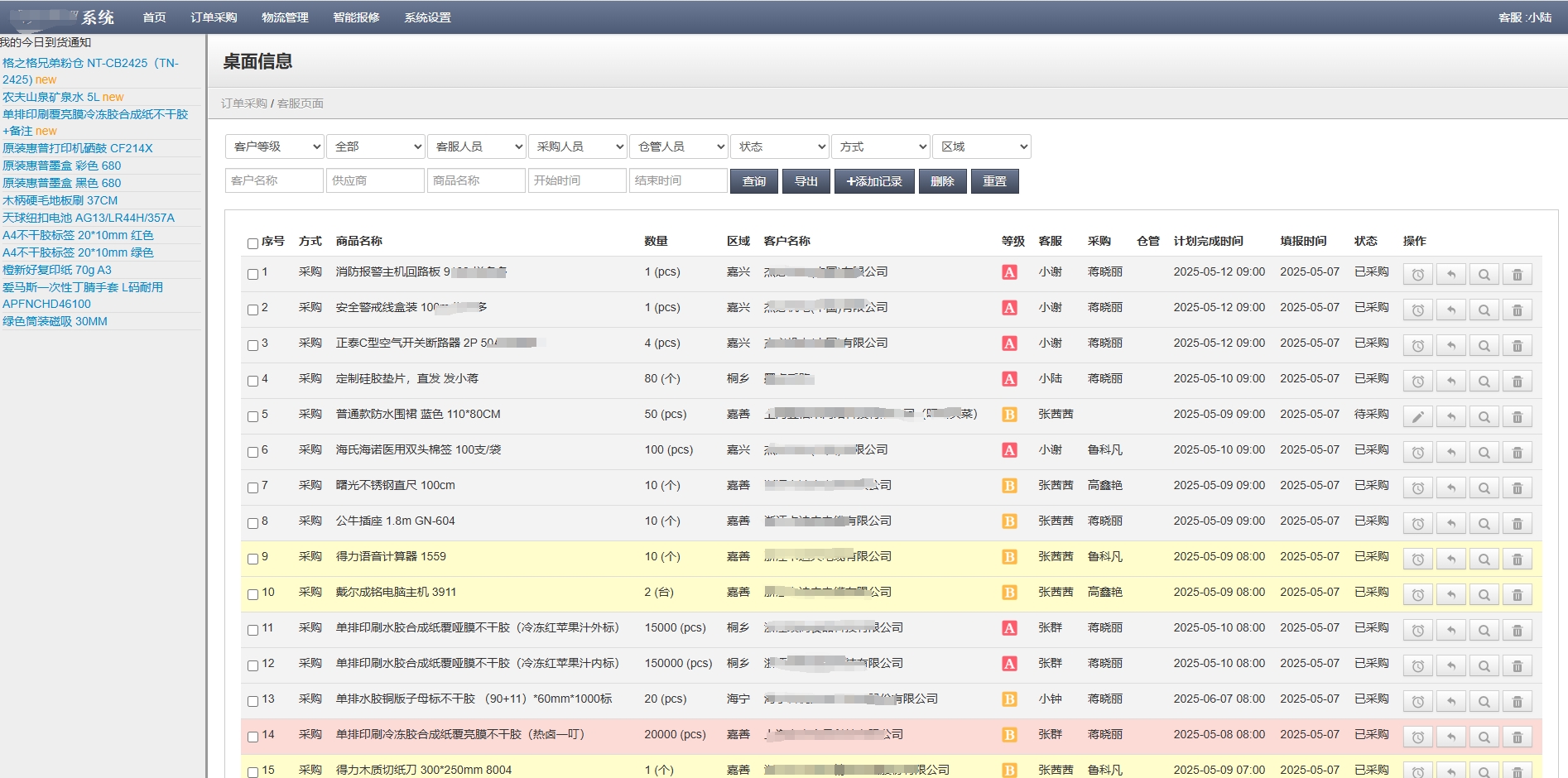This screenshot has width=1568, height=778.
Task: Open the 方式 dropdown
Action: click(880, 146)
